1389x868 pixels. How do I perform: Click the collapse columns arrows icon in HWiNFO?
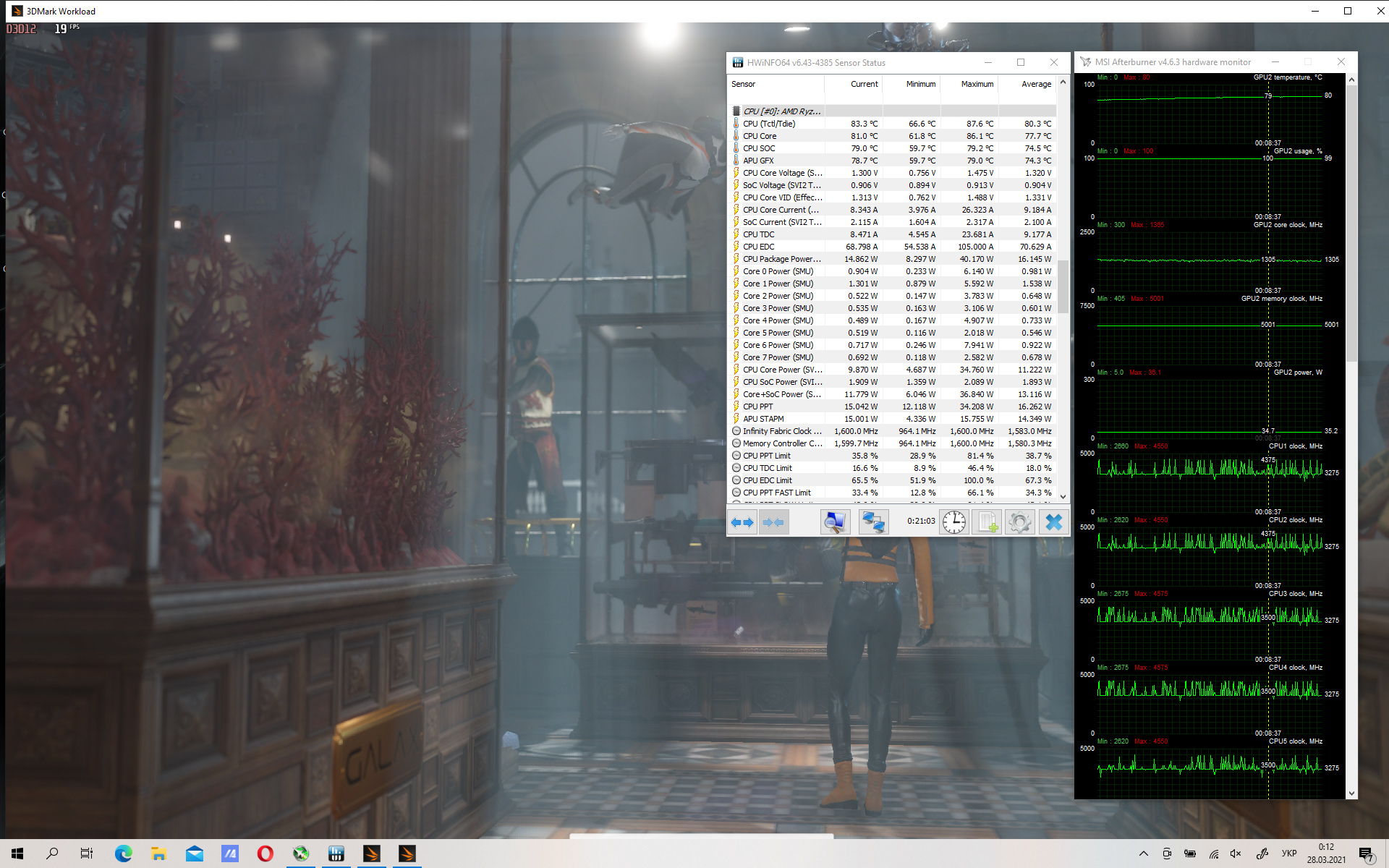tap(773, 522)
